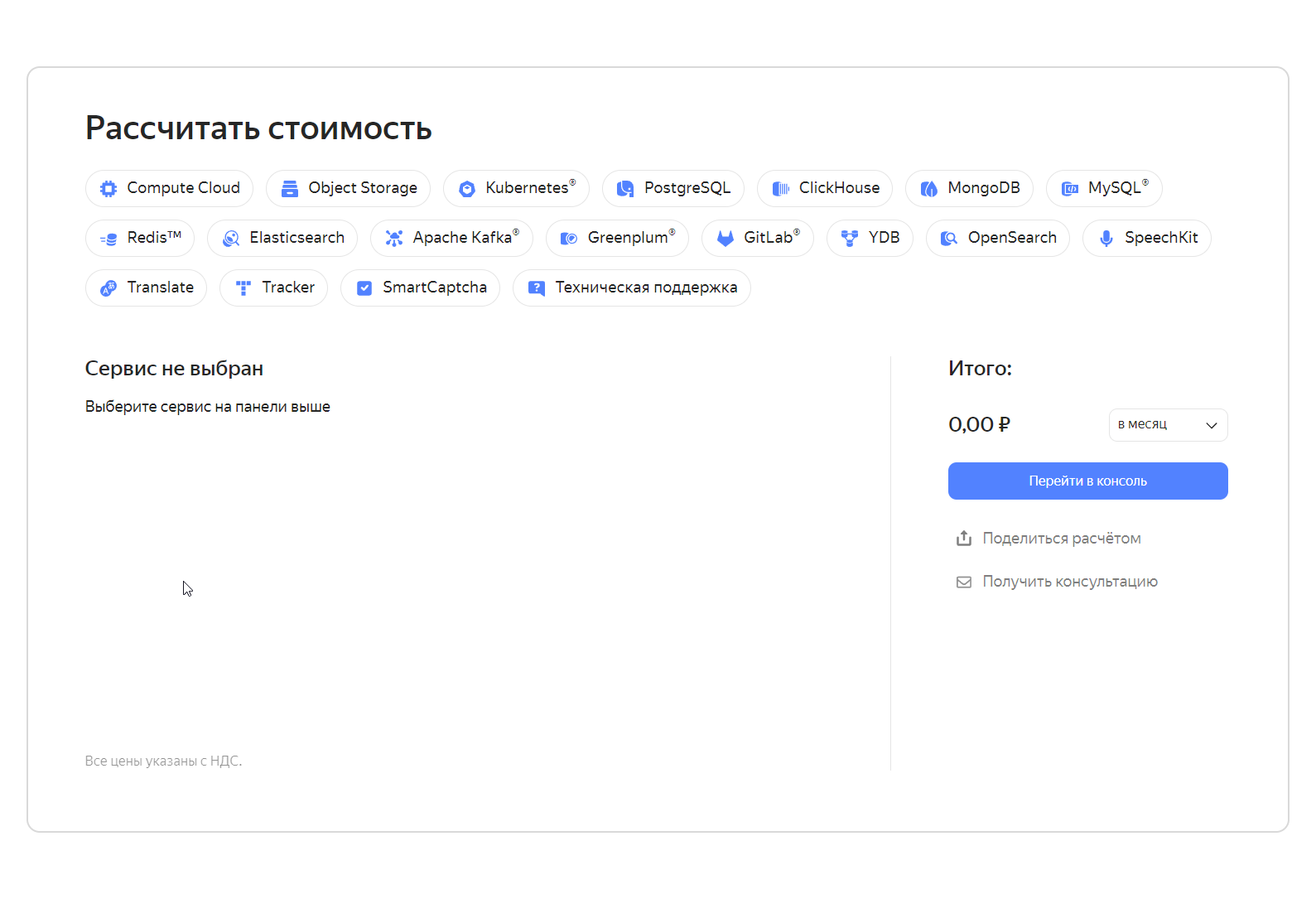Click the Kubernetes hexagon icon
1316x899 pixels.
pos(467,189)
